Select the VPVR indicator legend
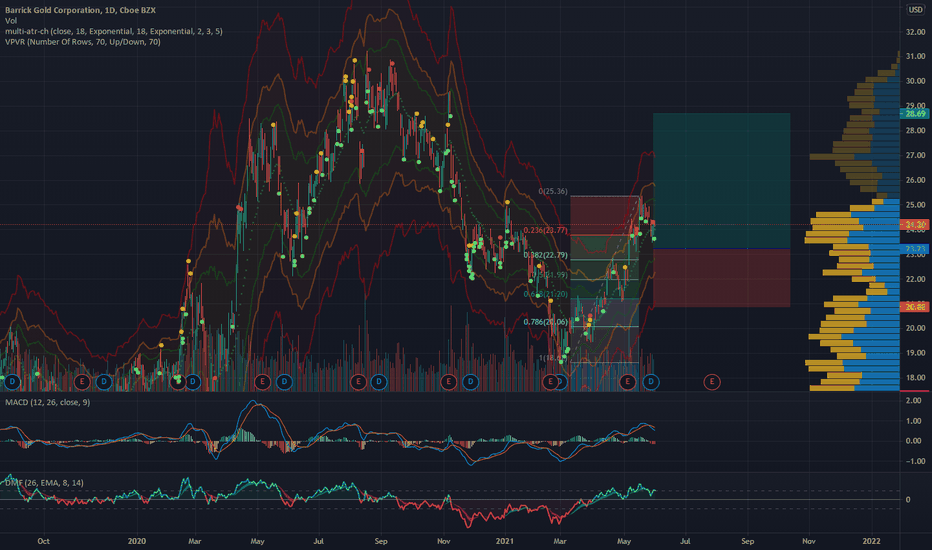The height and width of the screenshot is (550, 932). tap(83, 42)
